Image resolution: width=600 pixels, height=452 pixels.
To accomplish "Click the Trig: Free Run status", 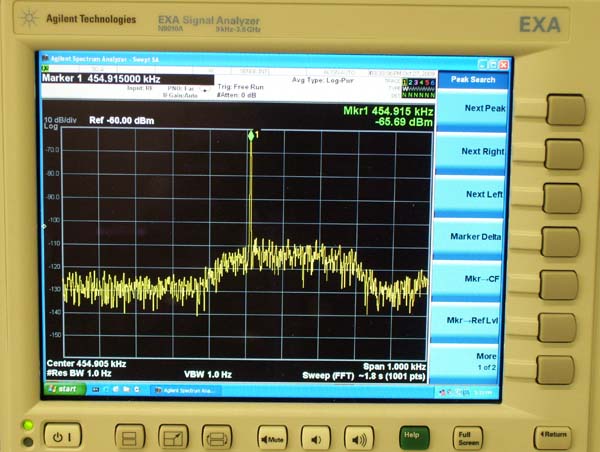I will point(240,87).
